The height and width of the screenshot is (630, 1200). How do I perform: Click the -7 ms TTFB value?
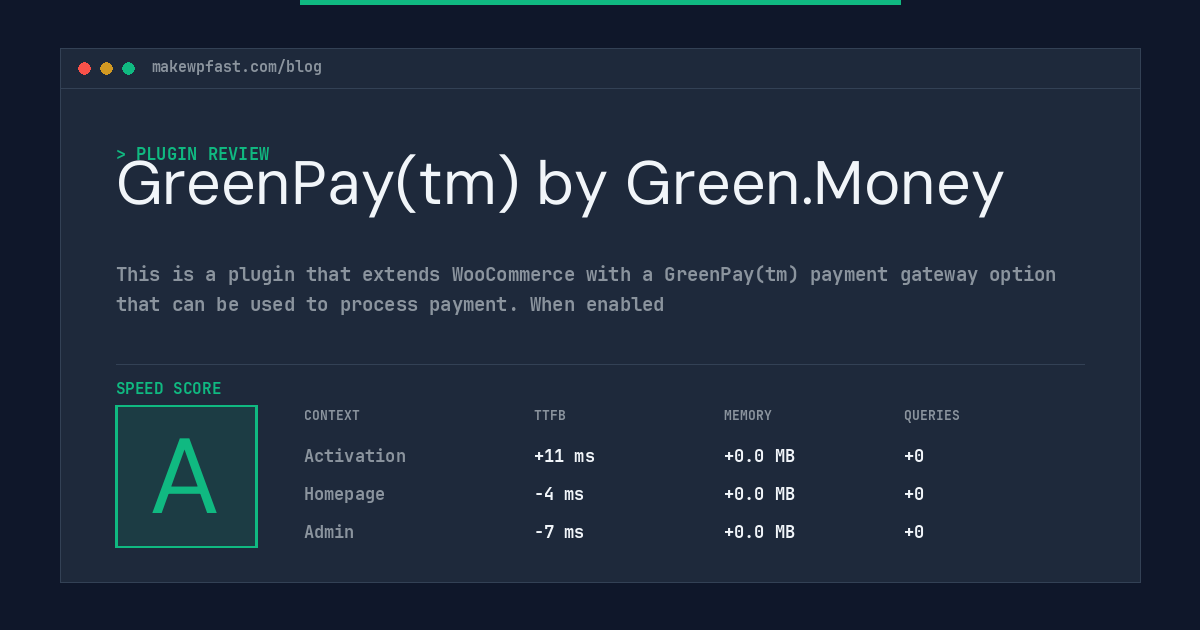(559, 532)
